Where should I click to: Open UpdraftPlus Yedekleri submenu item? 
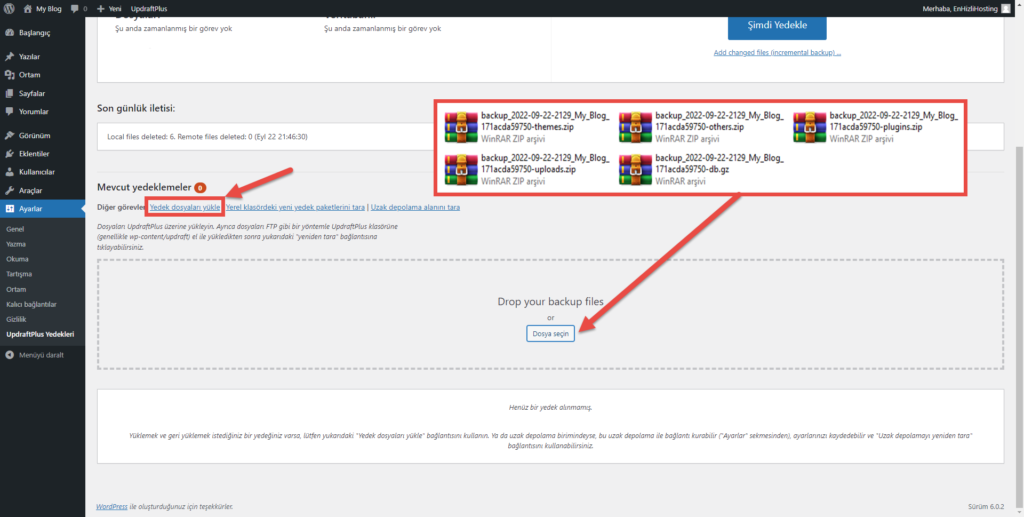[x=40, y=334]
